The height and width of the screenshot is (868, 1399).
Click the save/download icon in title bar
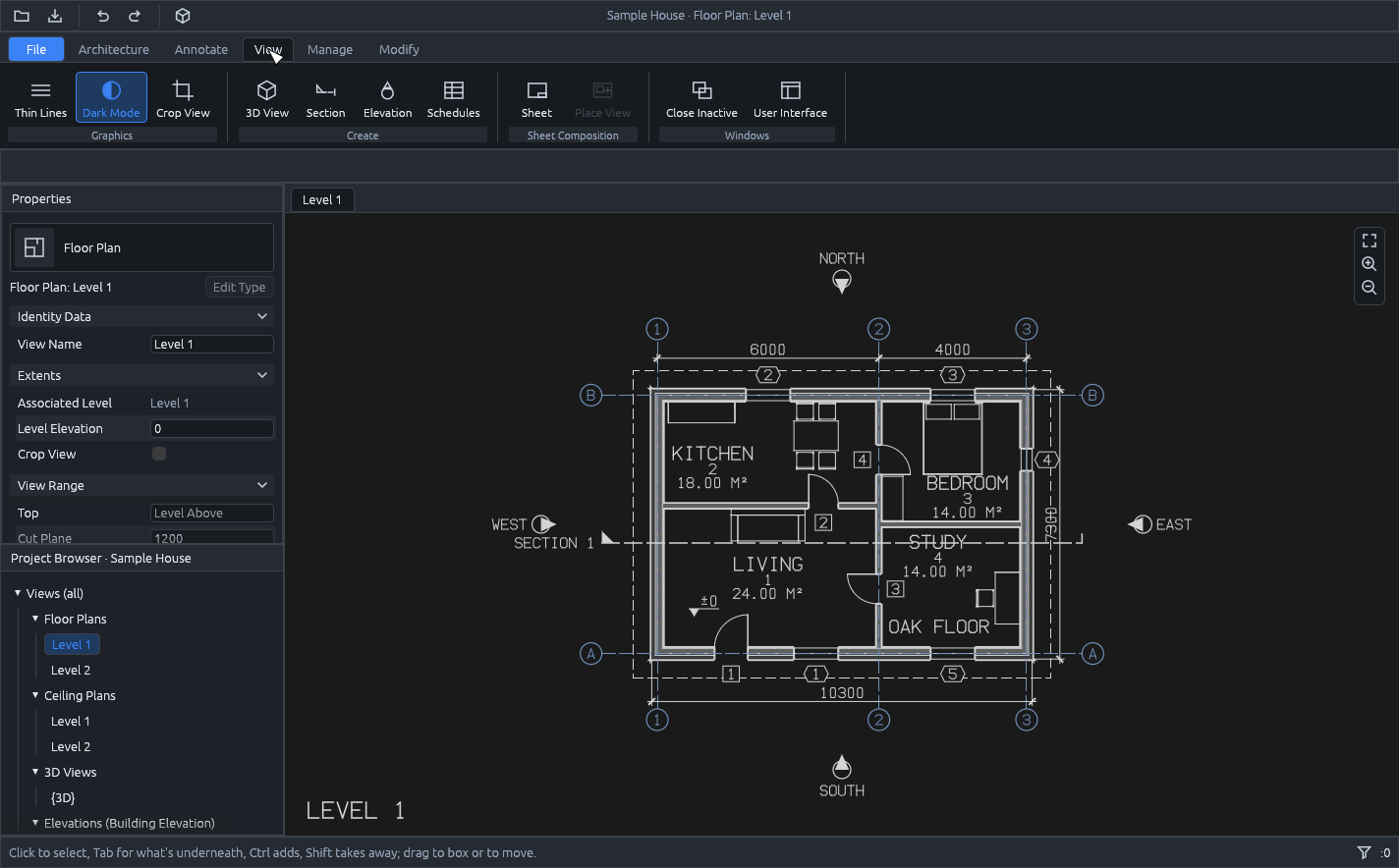[x=55, y=16]
